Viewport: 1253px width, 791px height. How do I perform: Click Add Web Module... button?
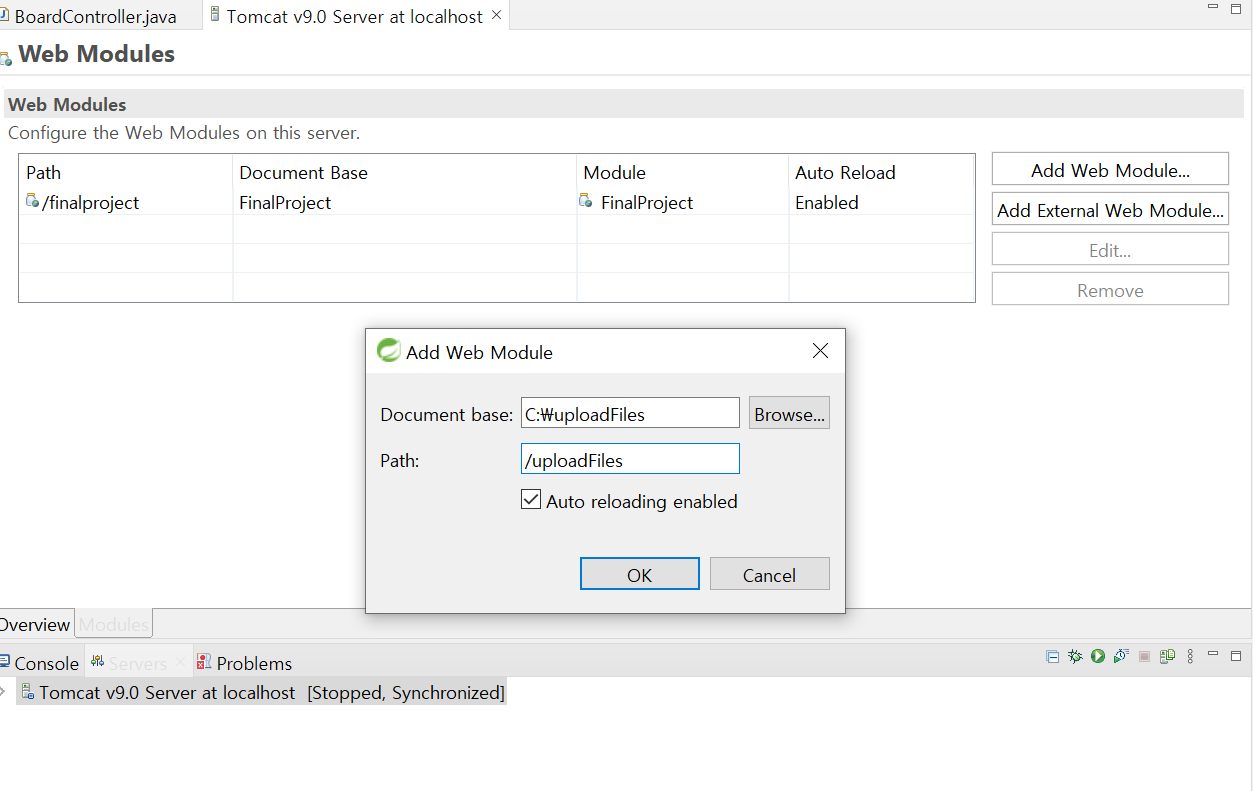pyautogui.click(x=1110, y=170)
